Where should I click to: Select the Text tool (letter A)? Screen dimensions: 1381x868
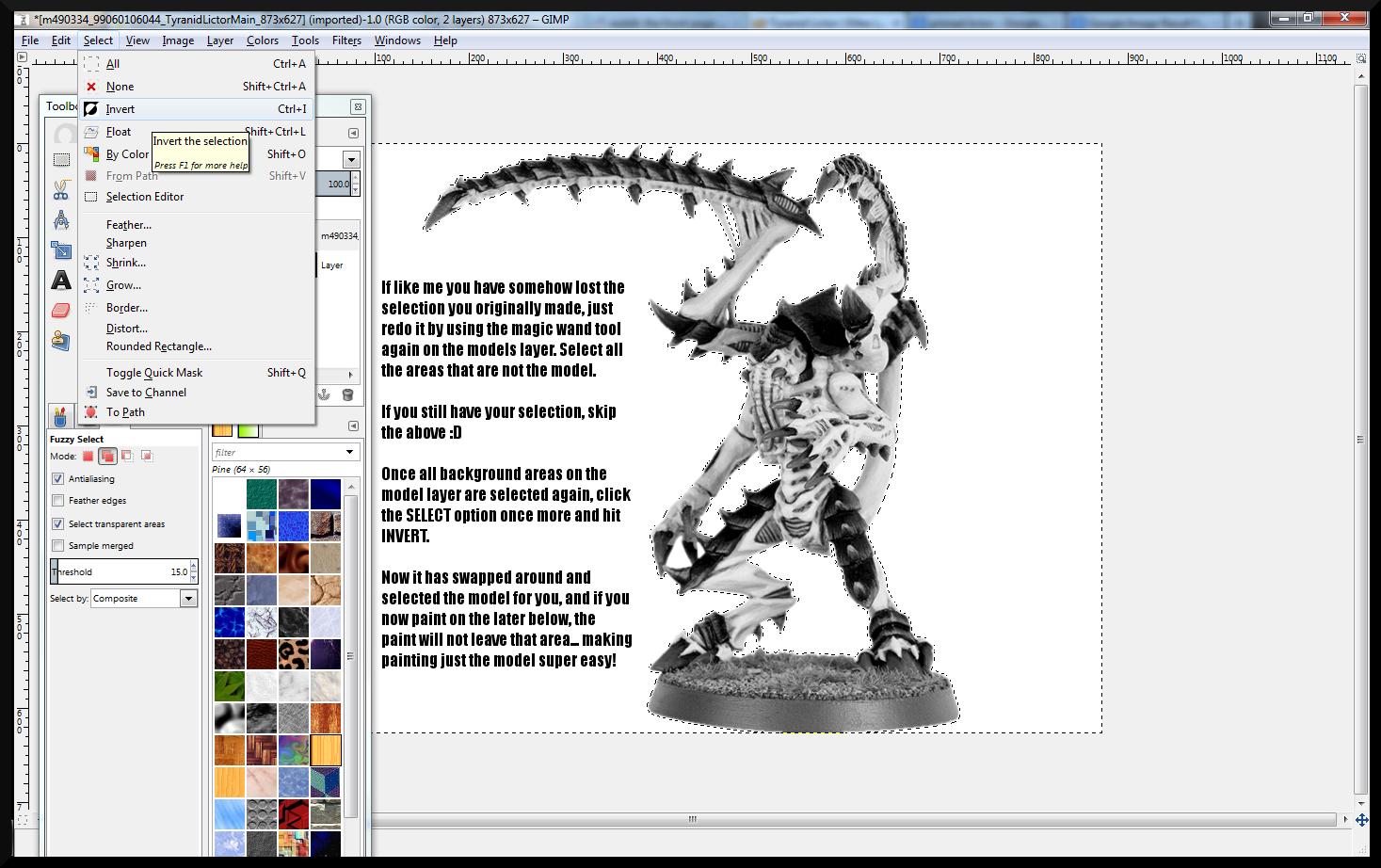[61, 281]
